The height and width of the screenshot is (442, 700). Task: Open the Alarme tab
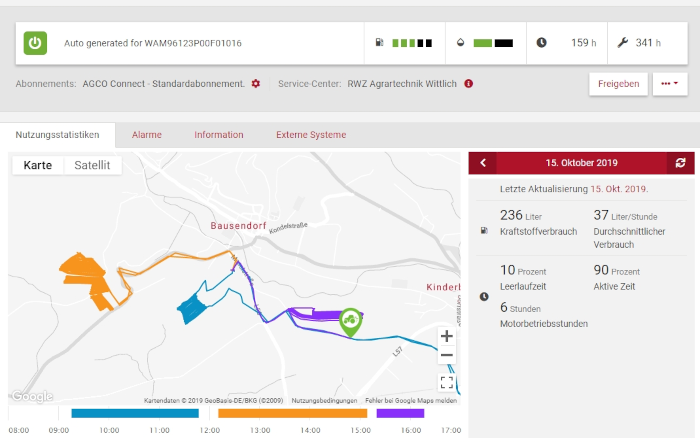(x=147, y=135)
